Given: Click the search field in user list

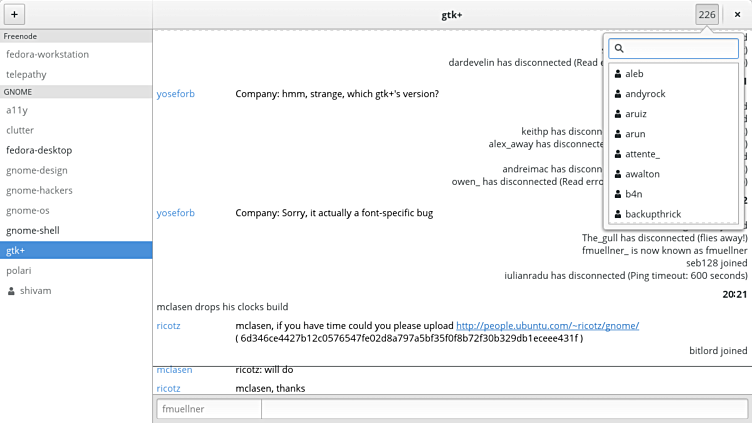Looking at the screenshot, I should coord(674,48).
